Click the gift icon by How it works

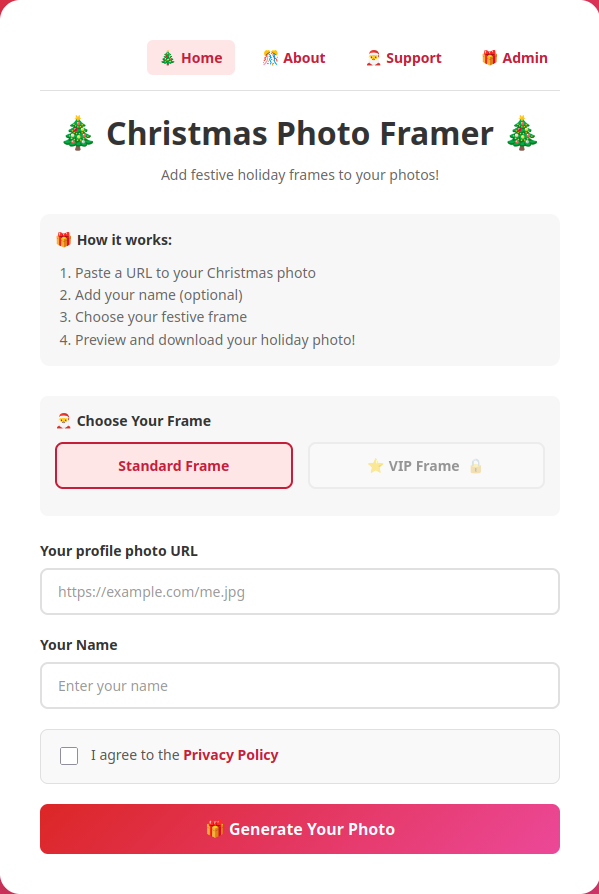(63, 240)
